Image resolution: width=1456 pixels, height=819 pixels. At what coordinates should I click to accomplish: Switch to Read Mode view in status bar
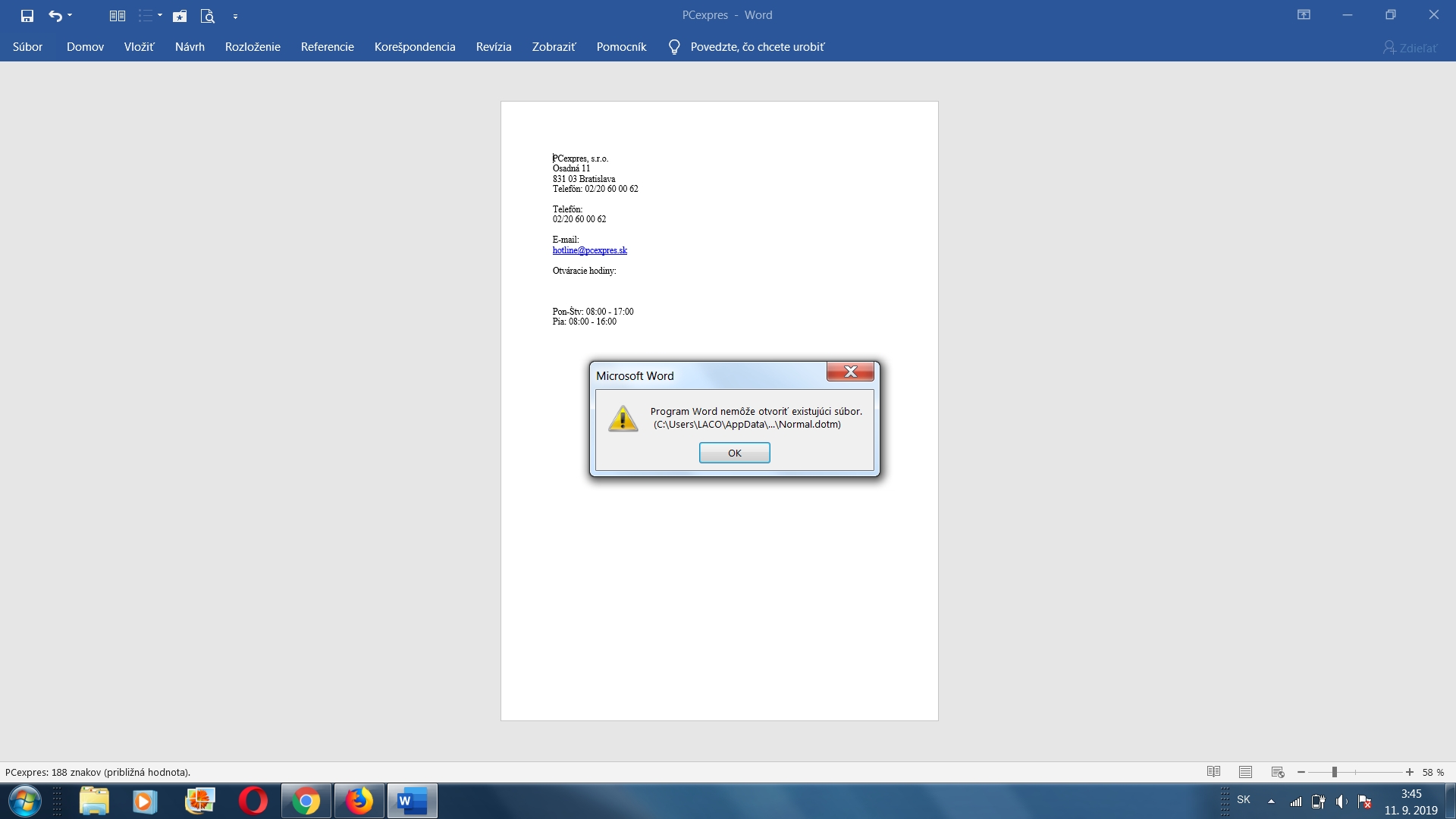point(1213,772)
